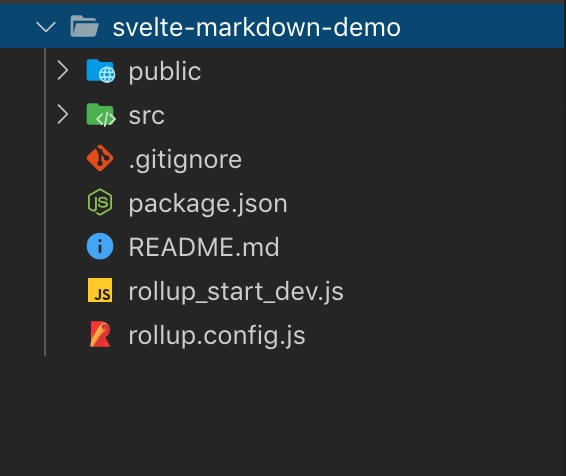Image resolution: width=566 pixels, height=476 pixels.
Task: Click the green code folder icon for src
Action: pyautogui.click(x=101, y=115)
